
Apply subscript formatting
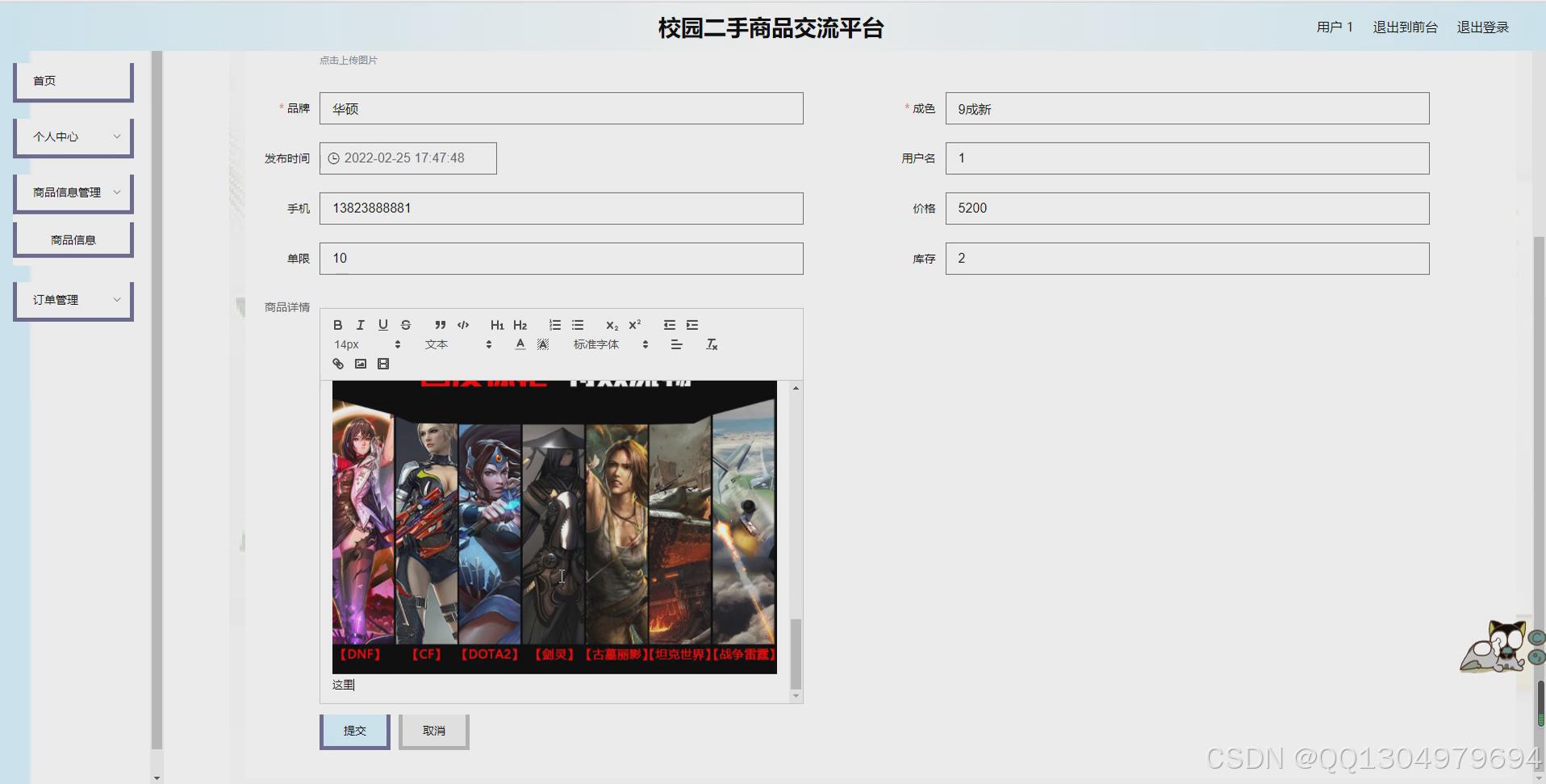tap(612, 325)
